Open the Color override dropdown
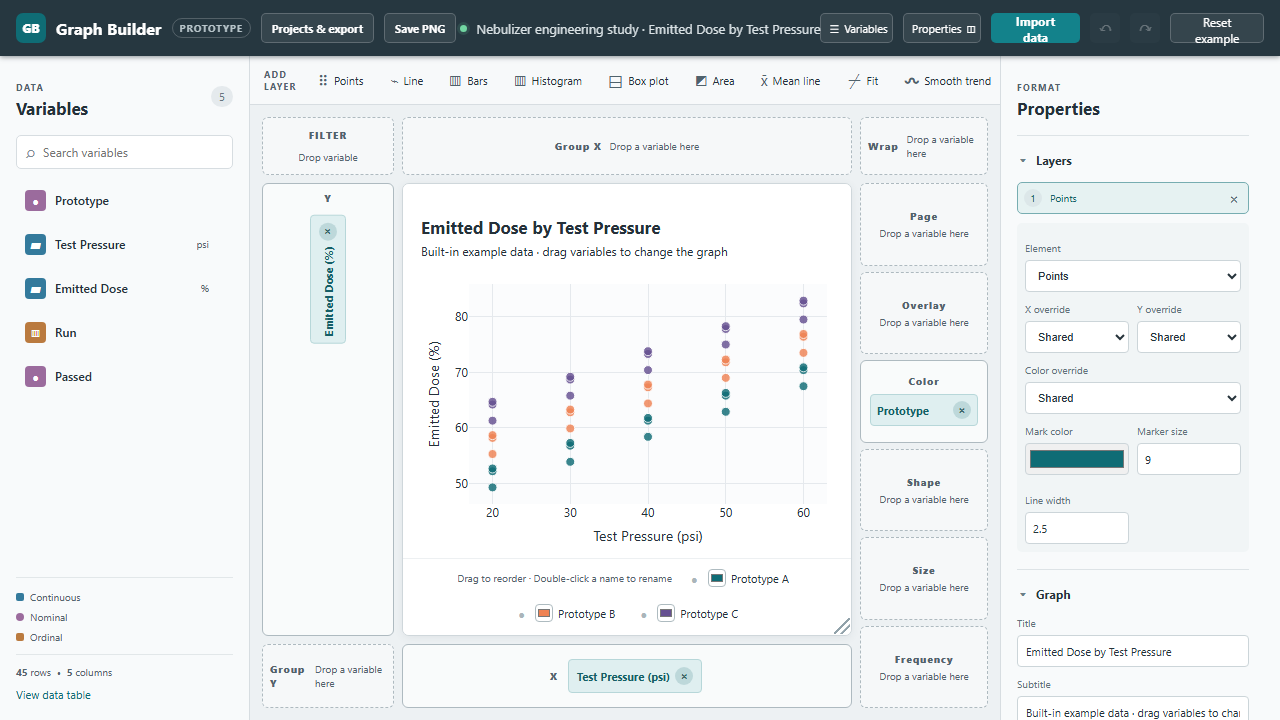The height and width of the screenshot is (720, 1280). tap(1133, 398)
